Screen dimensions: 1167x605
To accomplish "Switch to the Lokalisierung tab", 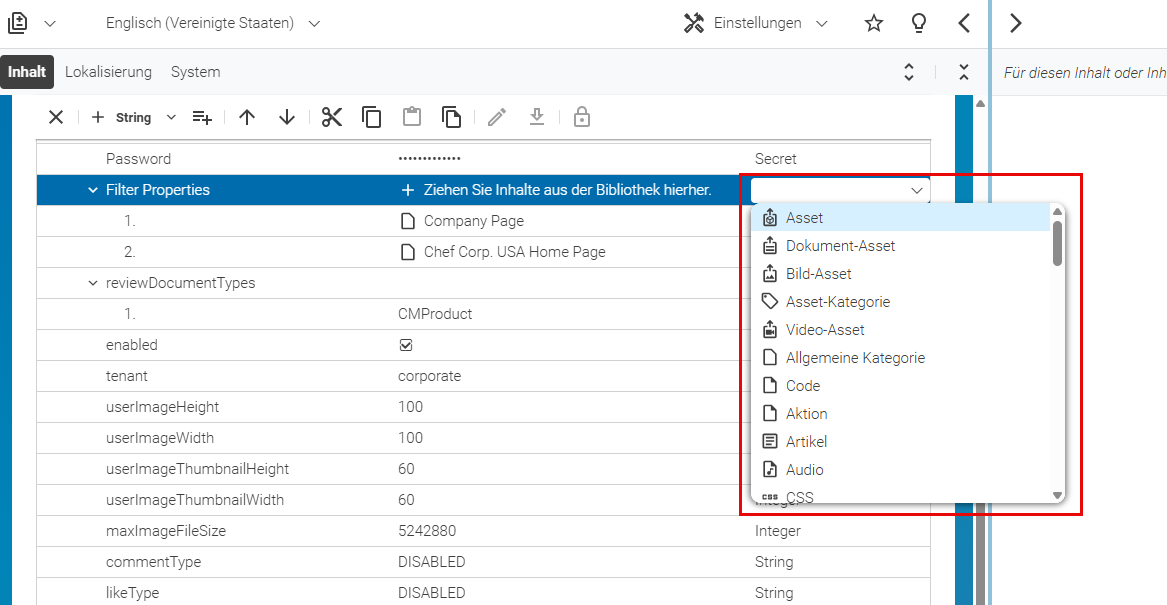I will 108,71.
